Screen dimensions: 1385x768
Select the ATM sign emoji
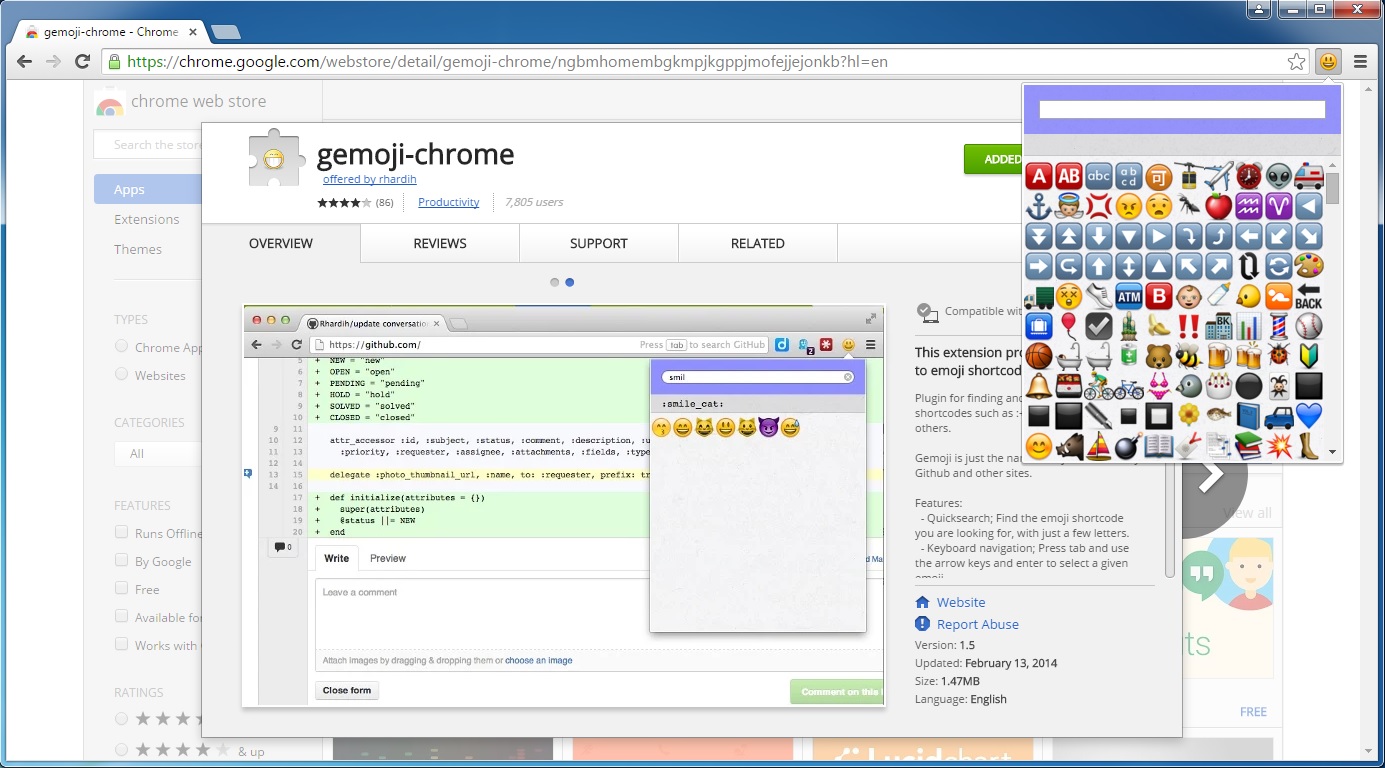(x=1129, y=296)
